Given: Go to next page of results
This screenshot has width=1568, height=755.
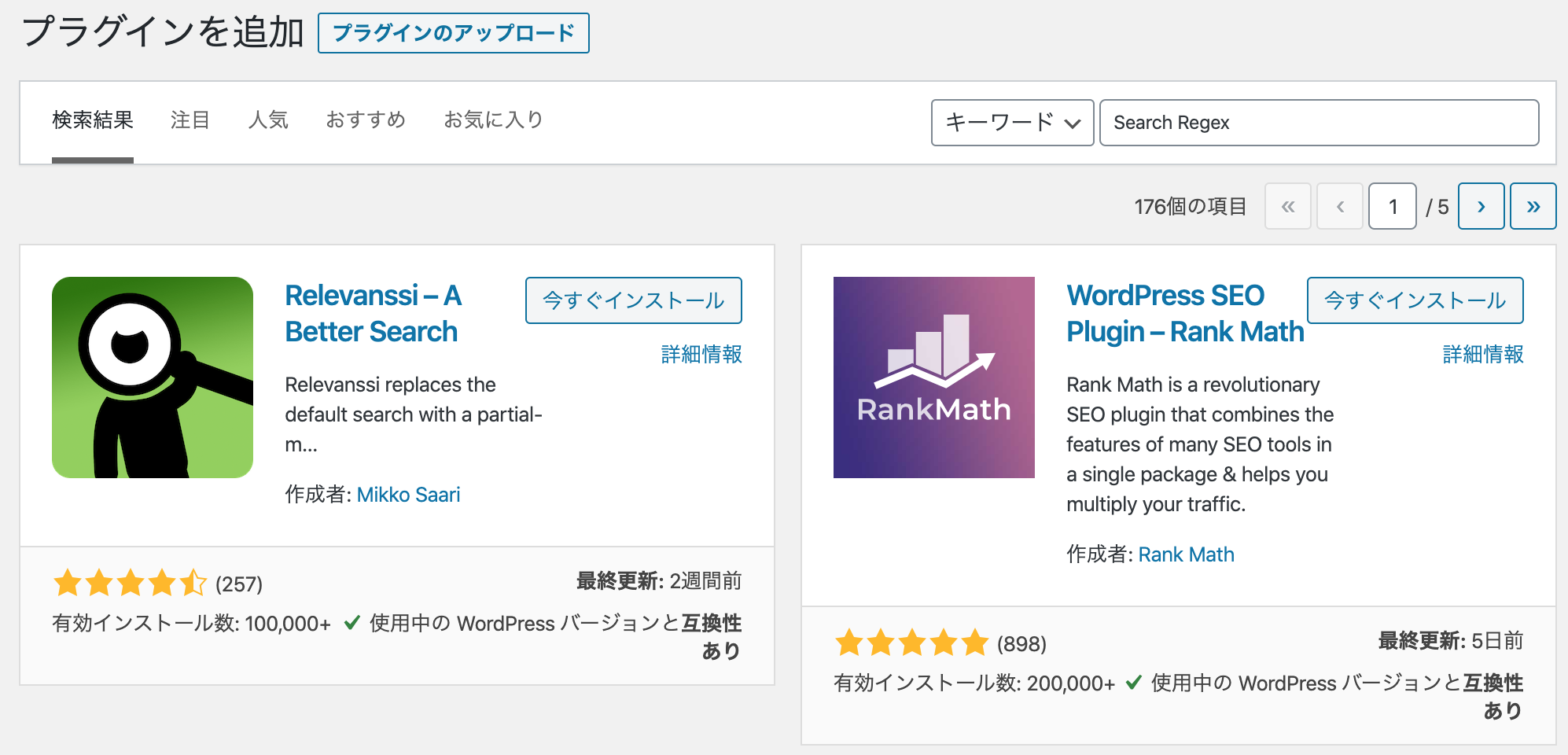Looking at the screenshot, I should [1482, 206].
